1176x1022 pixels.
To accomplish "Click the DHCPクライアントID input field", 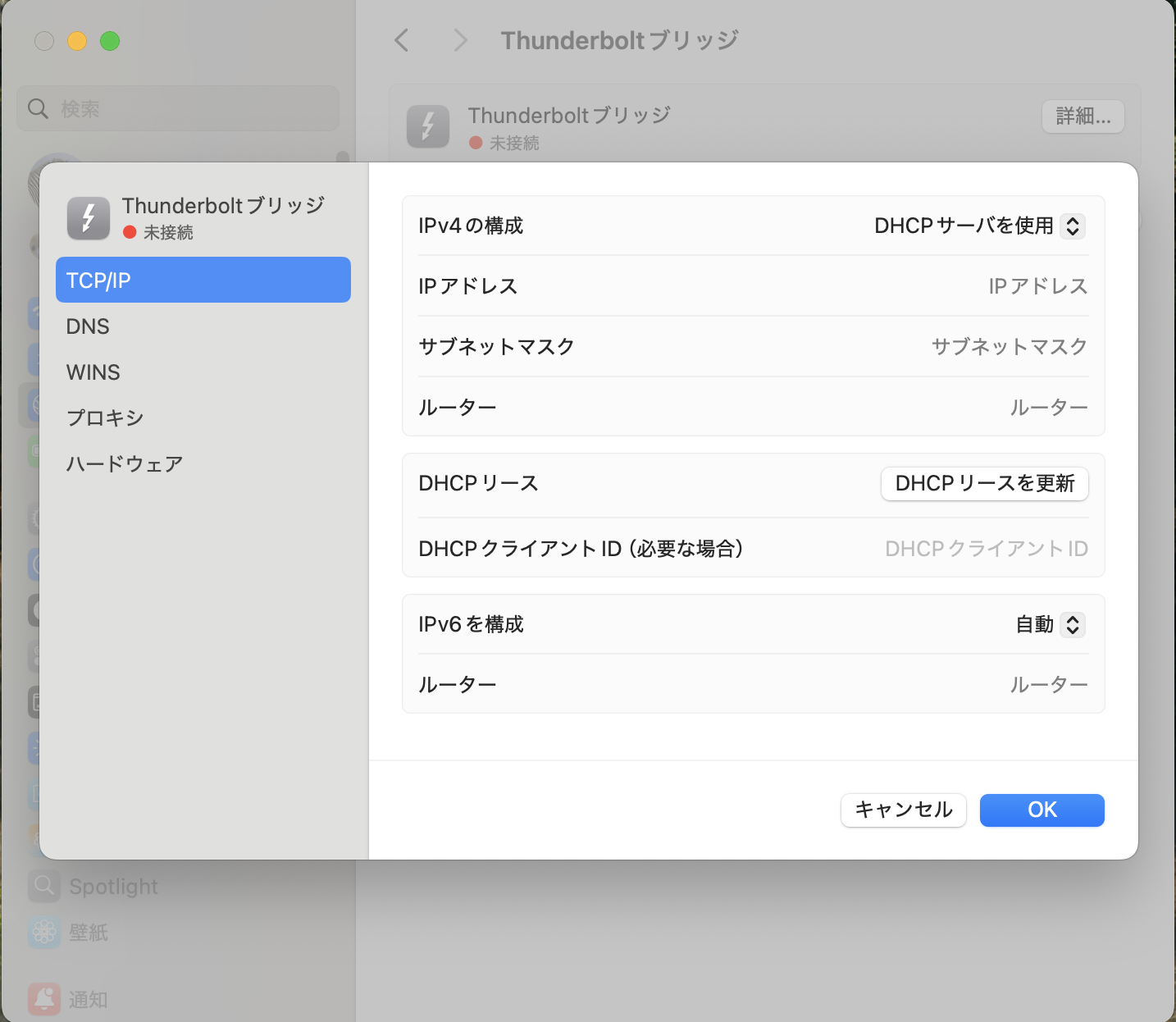I will tap(986, 549).
